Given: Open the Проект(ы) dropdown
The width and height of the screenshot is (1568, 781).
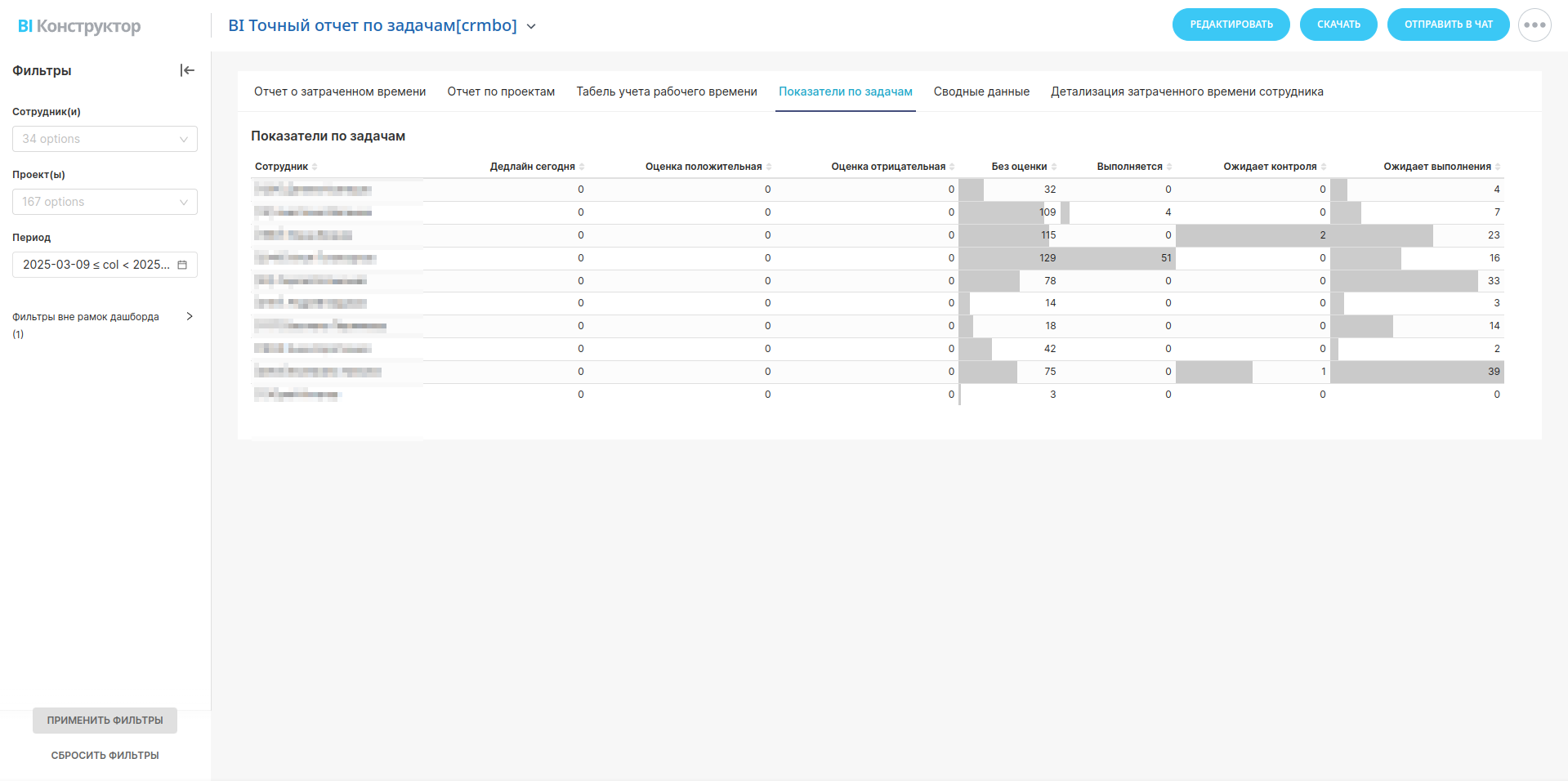Looking at the screenshot, I should pyautogui.click(x=105, y=202).
